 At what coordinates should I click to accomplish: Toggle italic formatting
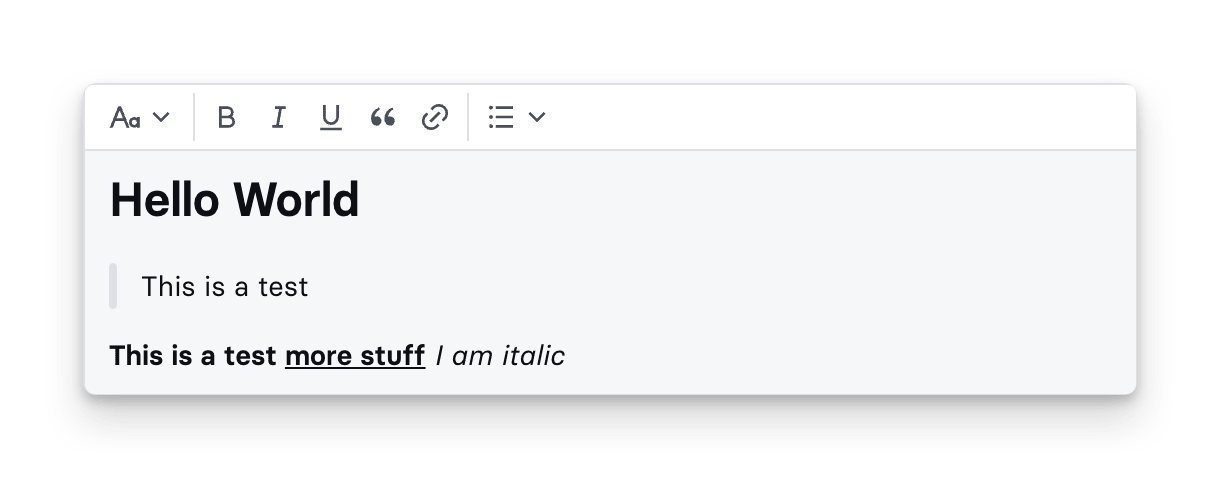pyautogui.click(x=279, y=118)
